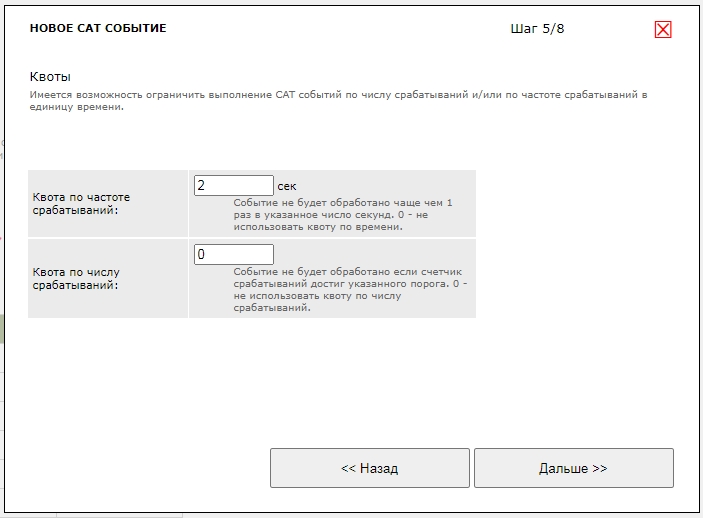This screenshot has height=518, width=703.
Task: Select the "Квоты" section heading
Action: click(50, 77)
